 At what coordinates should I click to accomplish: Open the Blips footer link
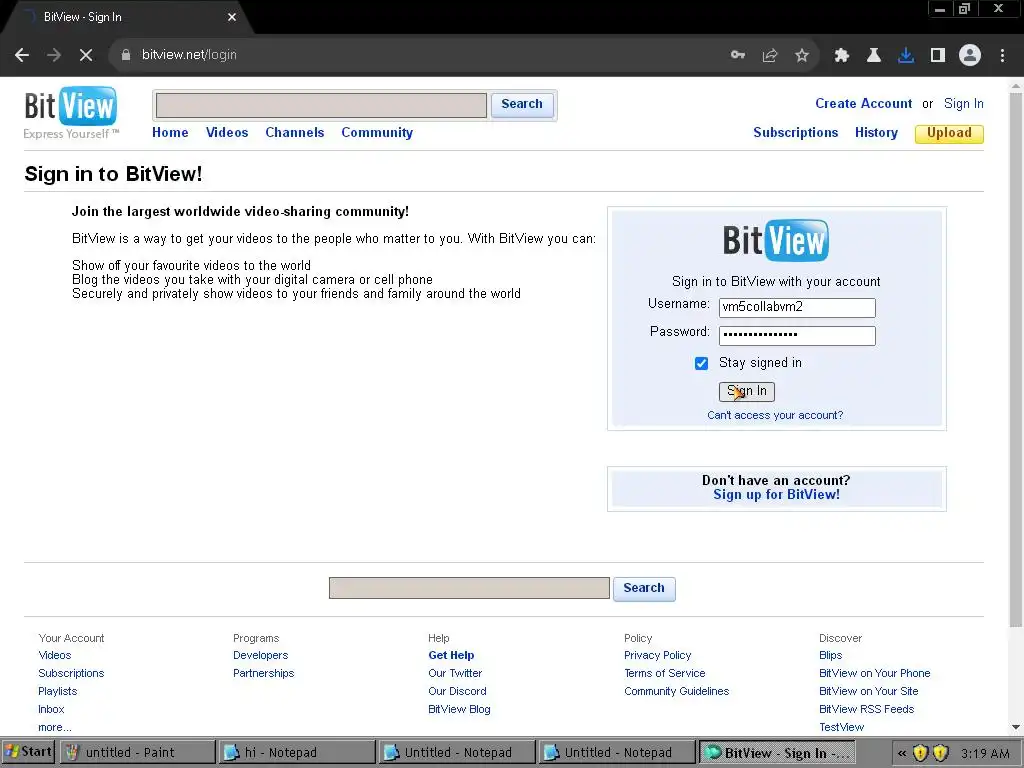(x=831, y=655)
